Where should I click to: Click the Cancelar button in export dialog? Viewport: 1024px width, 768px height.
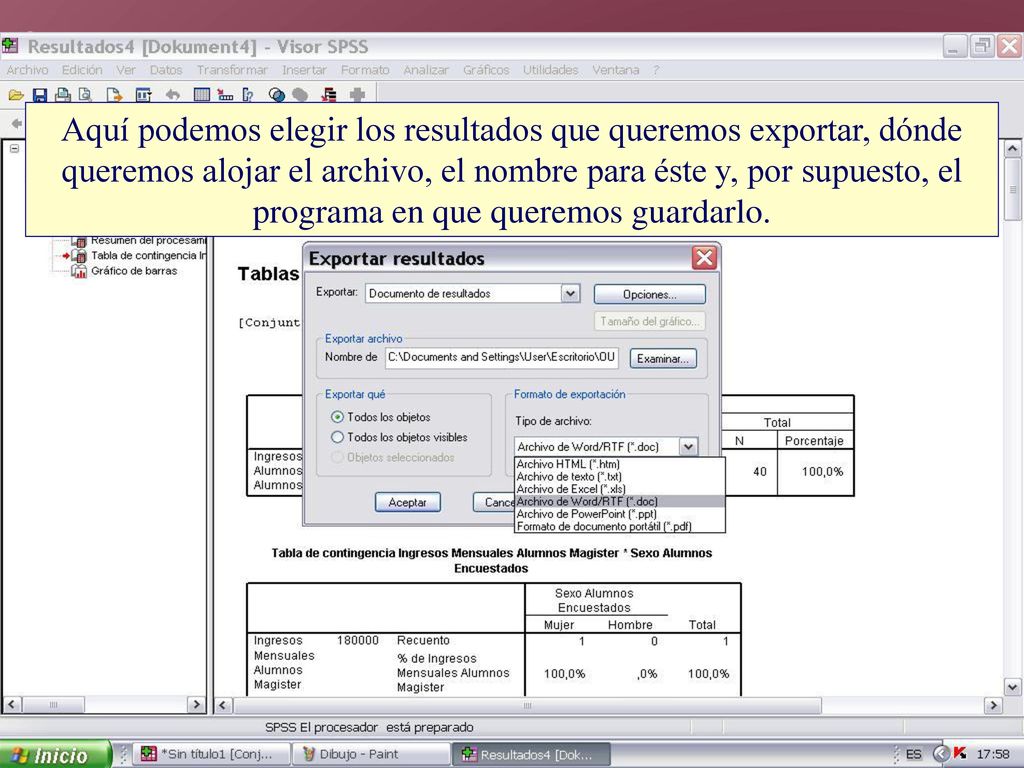(x=494, y=502)
